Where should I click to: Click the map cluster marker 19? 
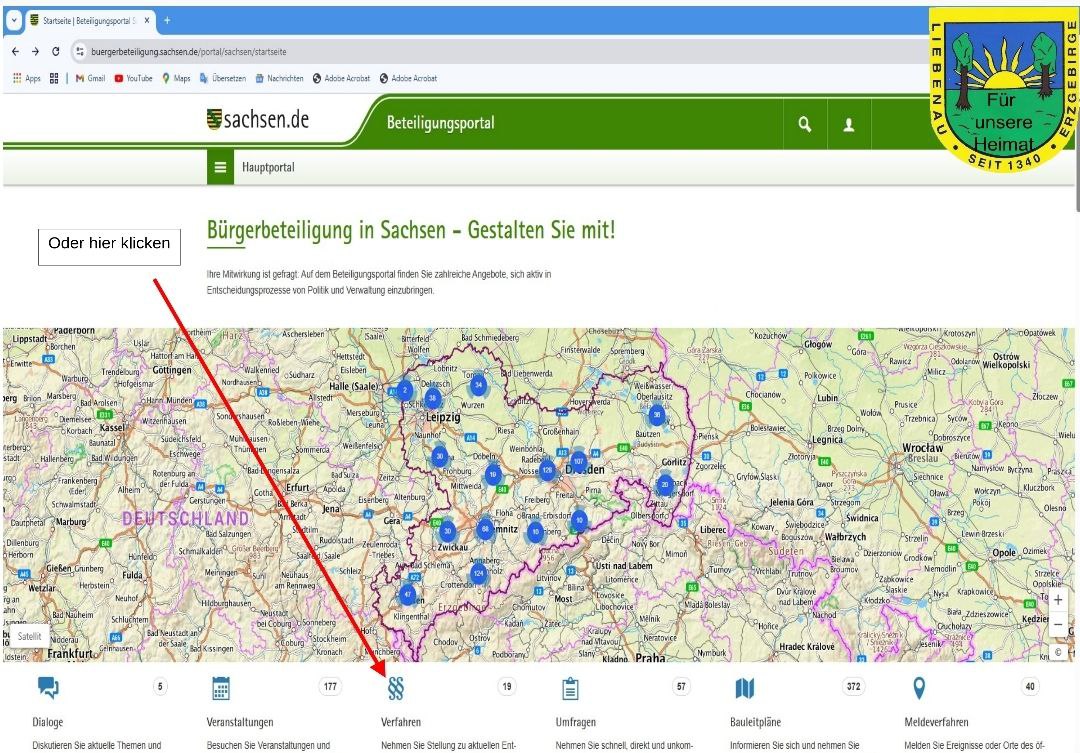(492, 474)
